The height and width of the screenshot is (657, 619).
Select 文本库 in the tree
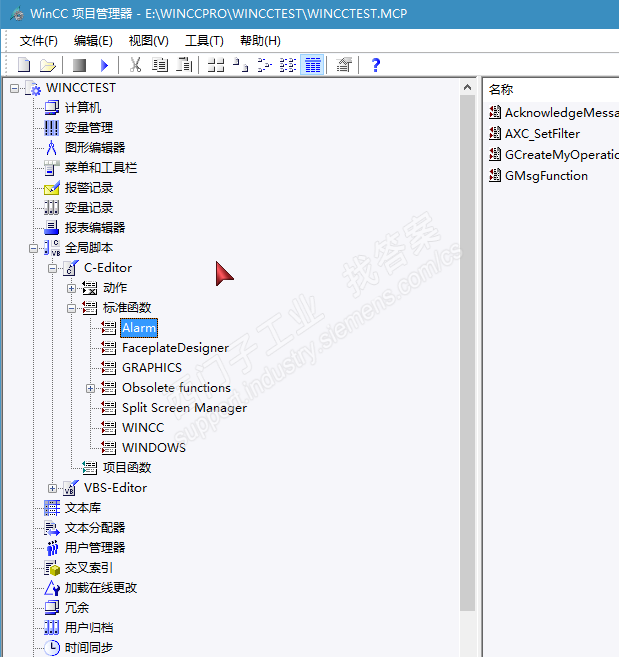[83, 508]
